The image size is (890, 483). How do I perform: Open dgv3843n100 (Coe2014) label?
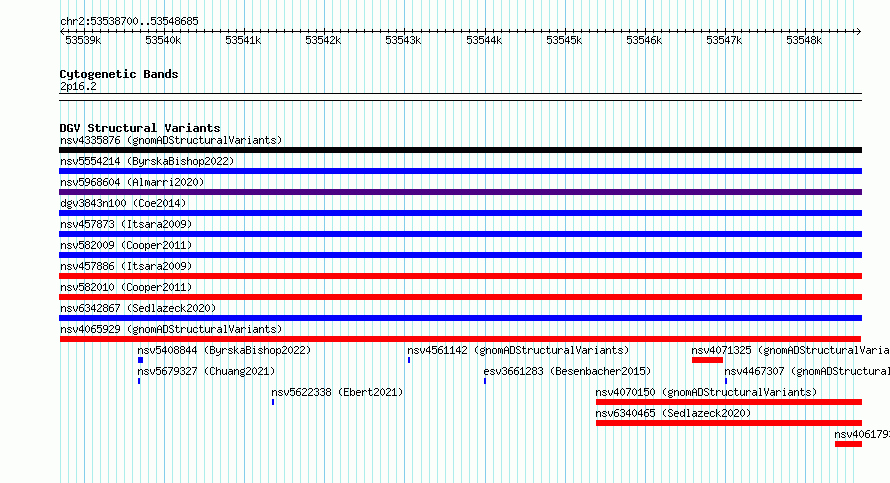[123, 203]
